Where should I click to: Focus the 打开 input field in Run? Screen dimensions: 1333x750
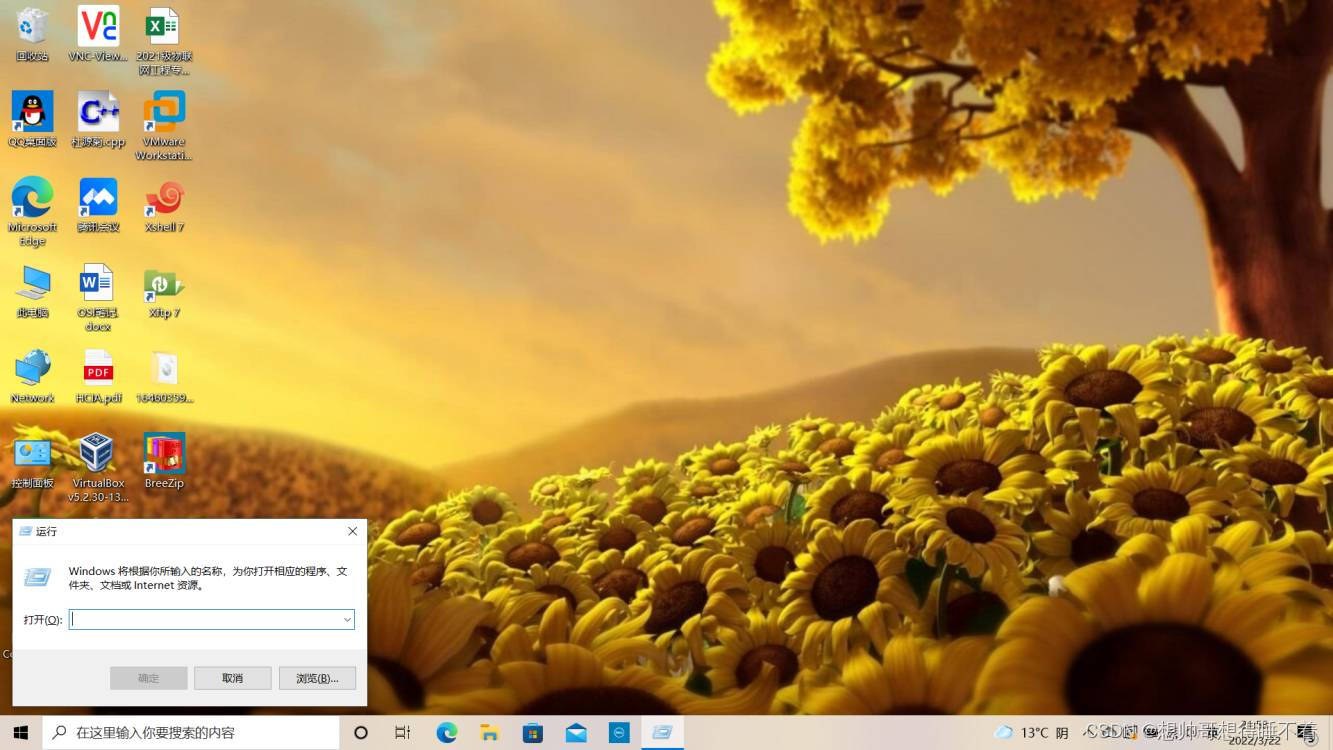point(212,619)
